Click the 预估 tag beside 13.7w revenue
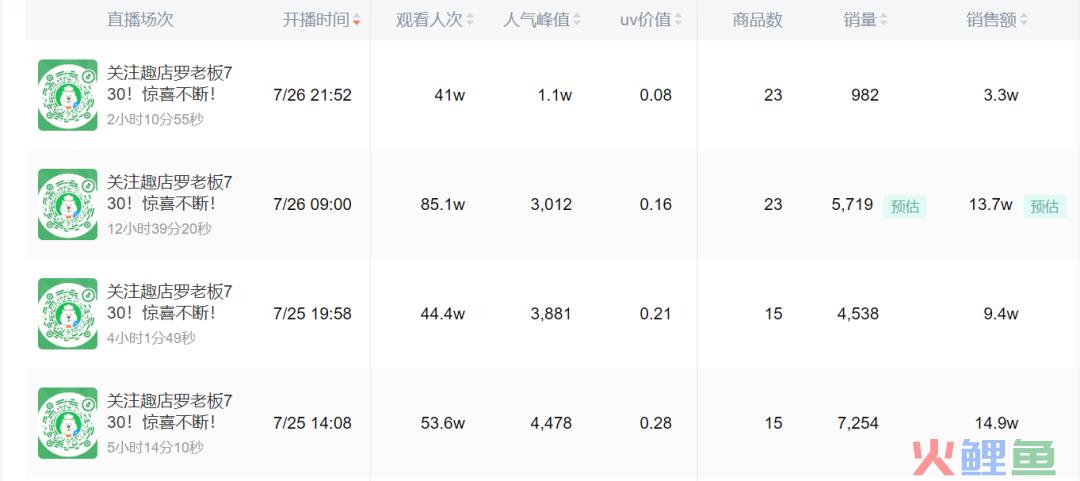Image resolution: width=1080 pixels, height=481 pixels. 1045,206
